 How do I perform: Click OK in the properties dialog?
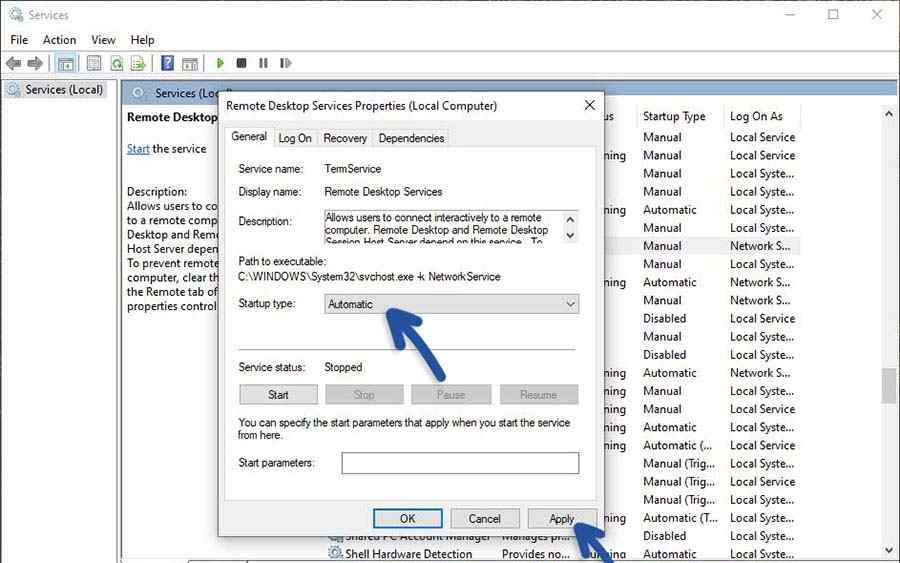pos(408,519)
